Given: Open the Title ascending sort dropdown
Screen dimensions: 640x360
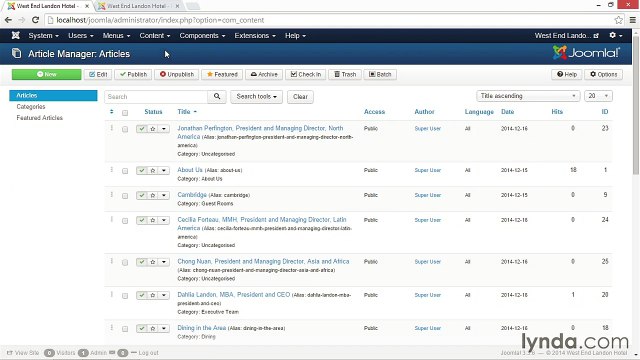Looking at the screenshot, I should [528, 96].
